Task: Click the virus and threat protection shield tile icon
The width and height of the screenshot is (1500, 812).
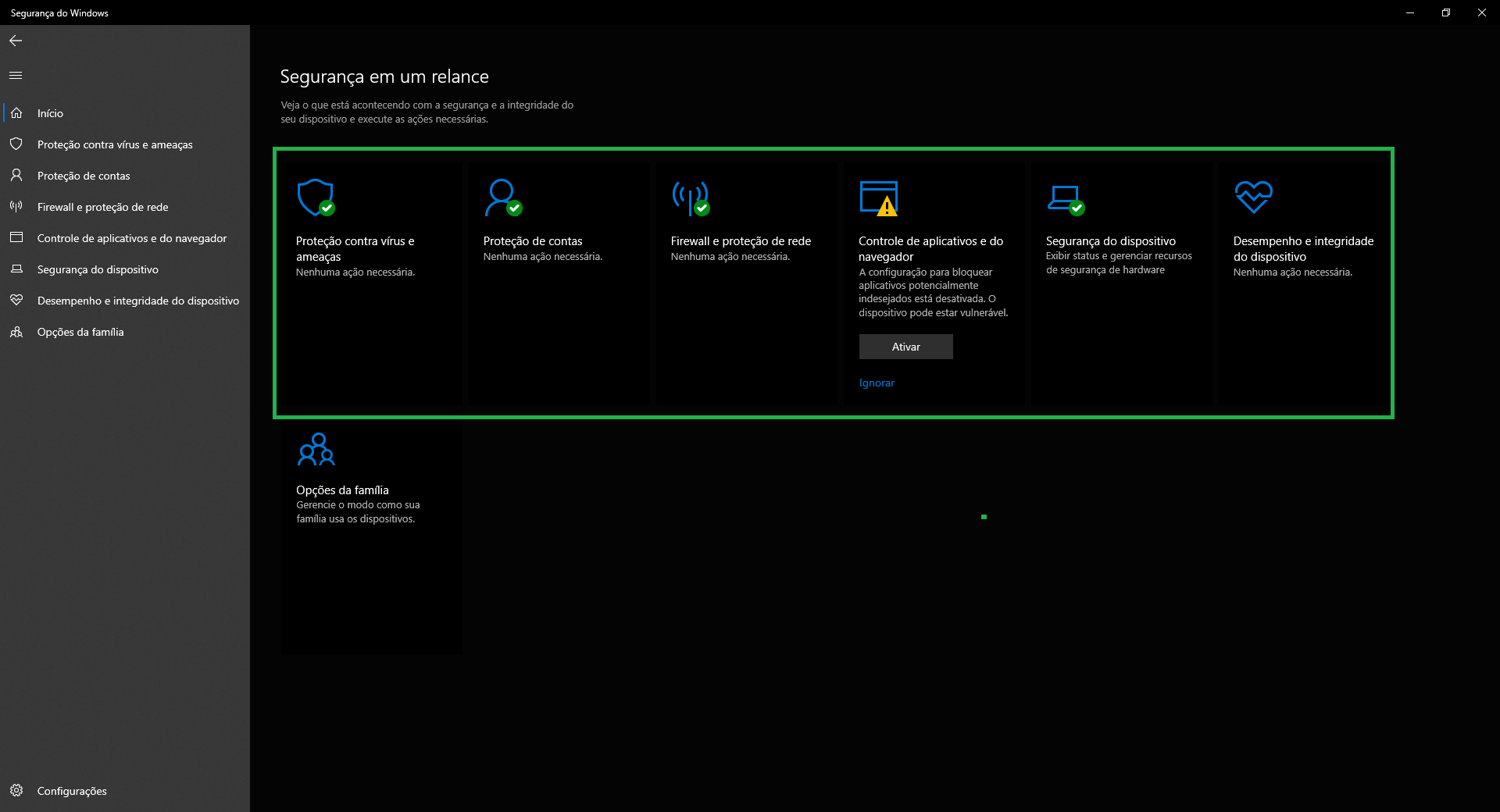Action: click(316, 197)
